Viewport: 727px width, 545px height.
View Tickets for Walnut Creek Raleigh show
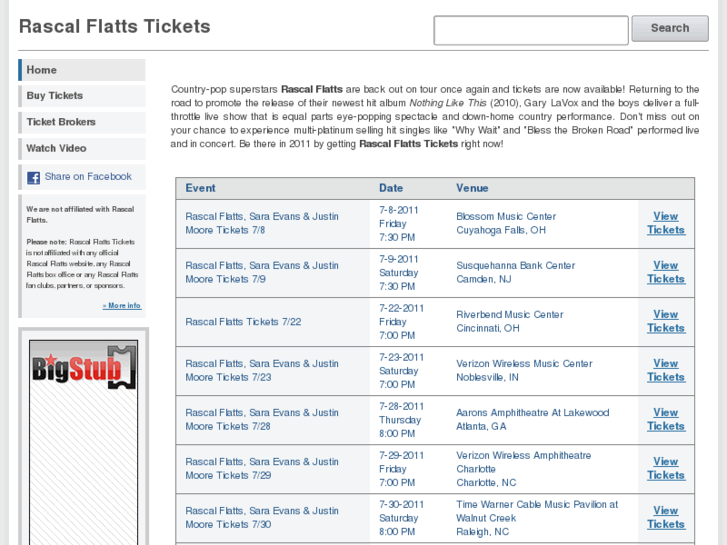click(666, 518)
